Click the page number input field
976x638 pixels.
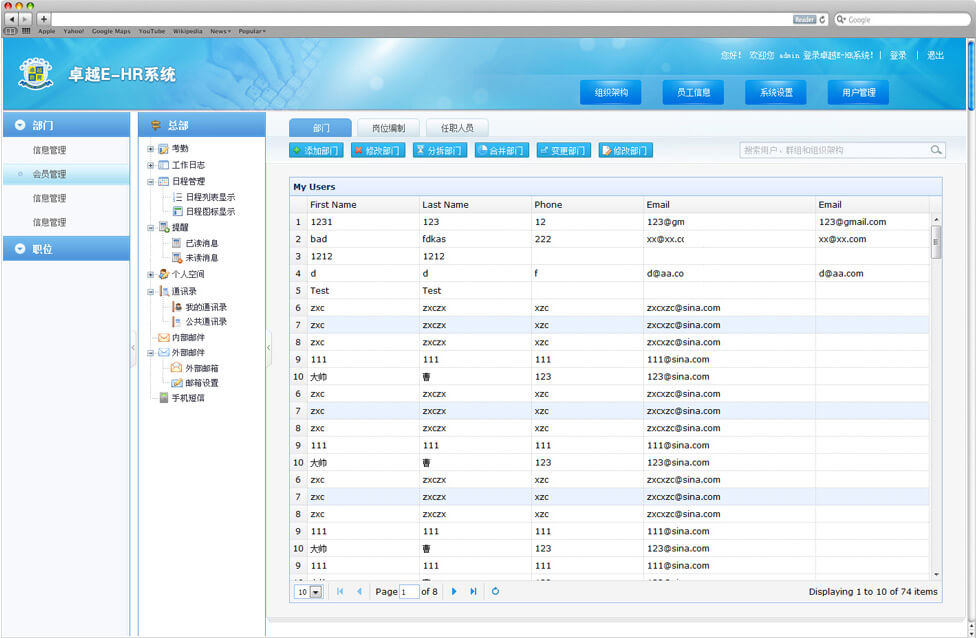[x=408, y=592]
